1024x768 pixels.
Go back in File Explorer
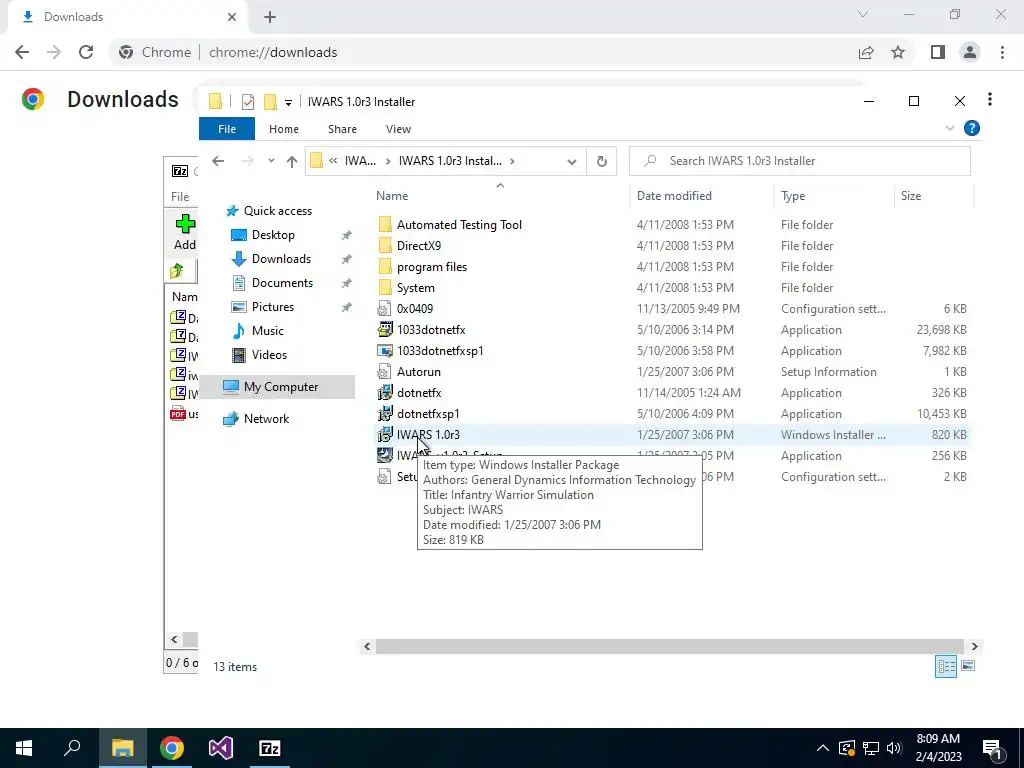point(218,161)
